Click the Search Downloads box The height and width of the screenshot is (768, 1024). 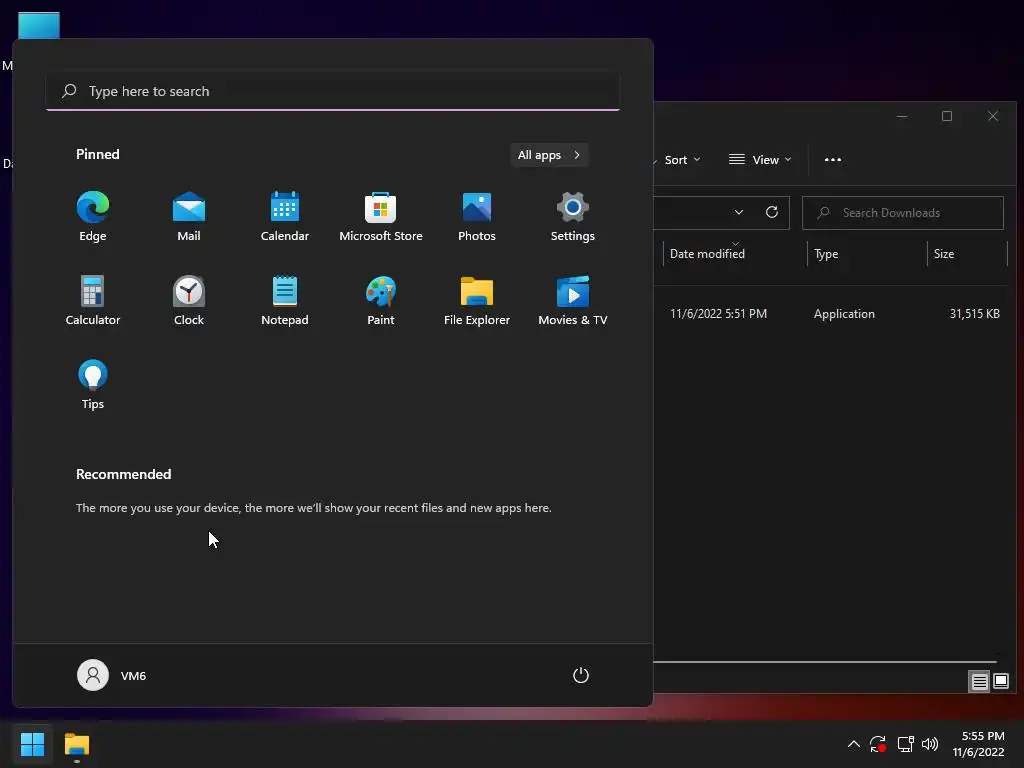(903, 213)
